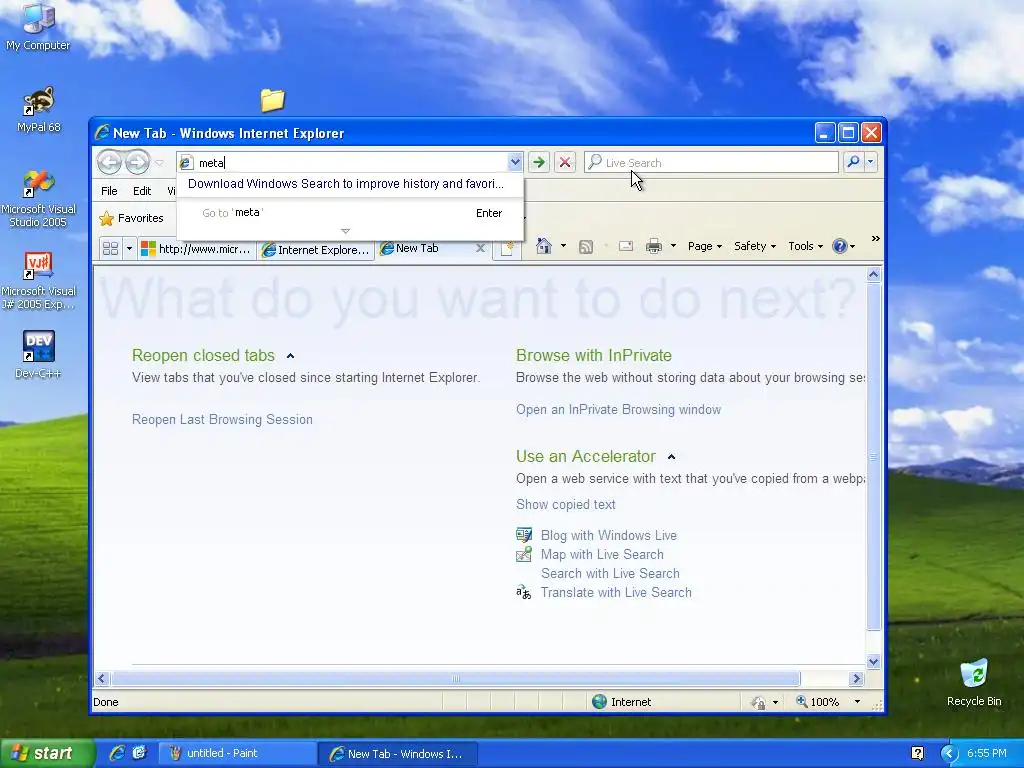Open the Safety menu
The width and height of the screenshot is (1024, 768).
click(754, 246)
